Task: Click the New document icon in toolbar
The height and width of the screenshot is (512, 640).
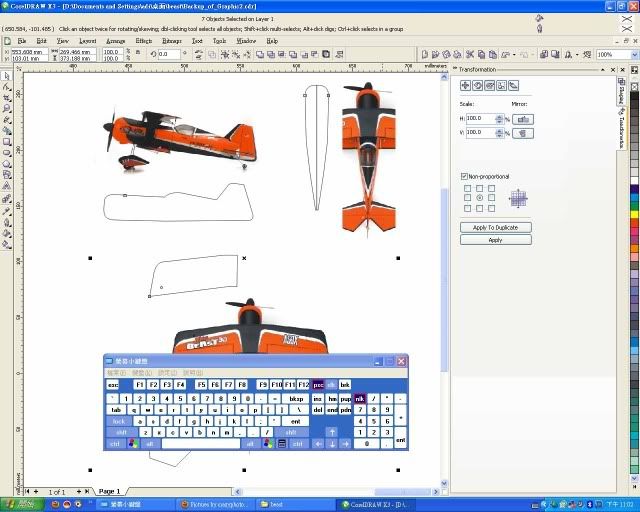Action: tap(424, 54)
